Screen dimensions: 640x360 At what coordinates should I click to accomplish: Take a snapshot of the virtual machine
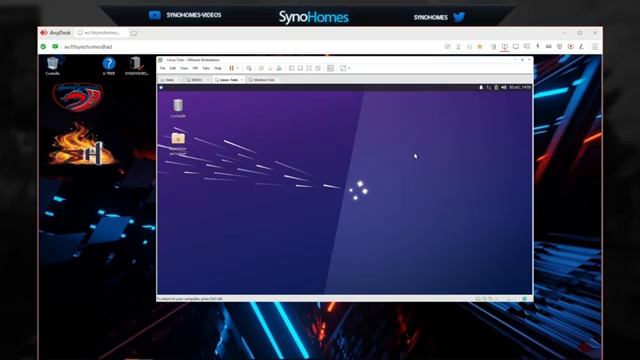tap(261, 68)
